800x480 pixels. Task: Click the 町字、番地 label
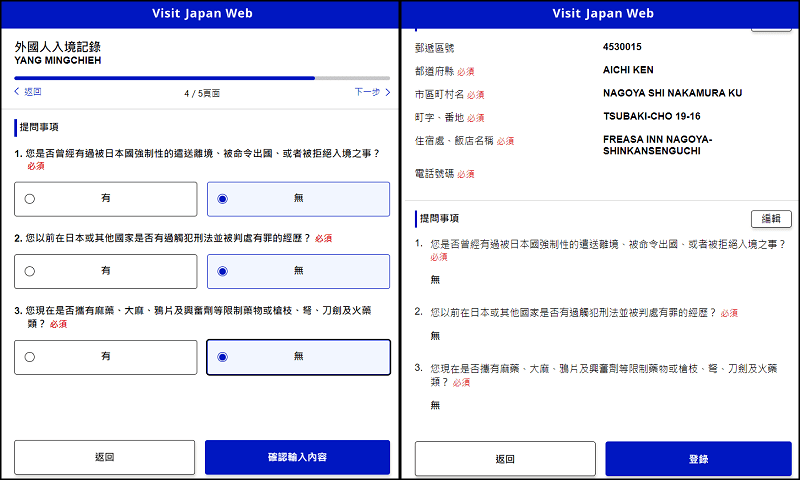point(439,118)
